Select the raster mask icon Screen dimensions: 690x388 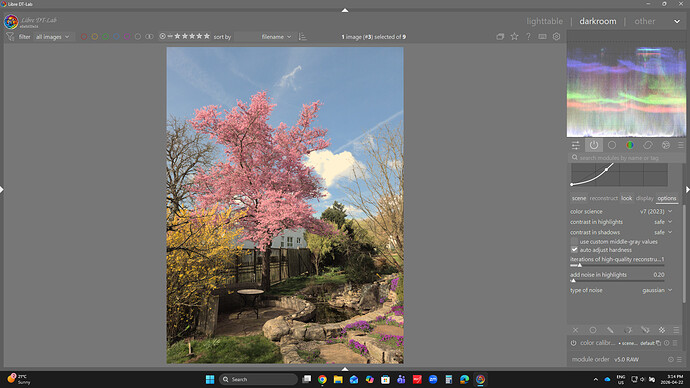point(662,330)
